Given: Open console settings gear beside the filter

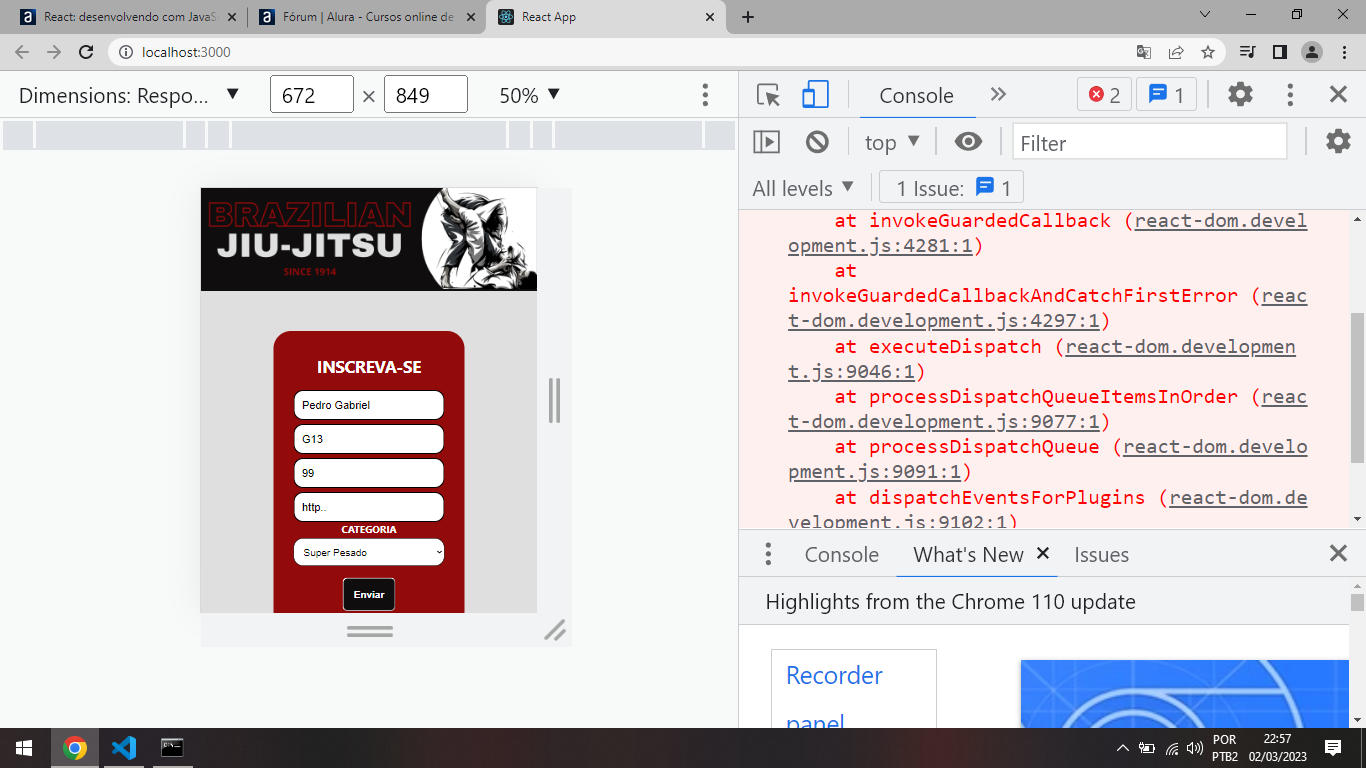Looking at the screenshot, I should [1338, 142].
